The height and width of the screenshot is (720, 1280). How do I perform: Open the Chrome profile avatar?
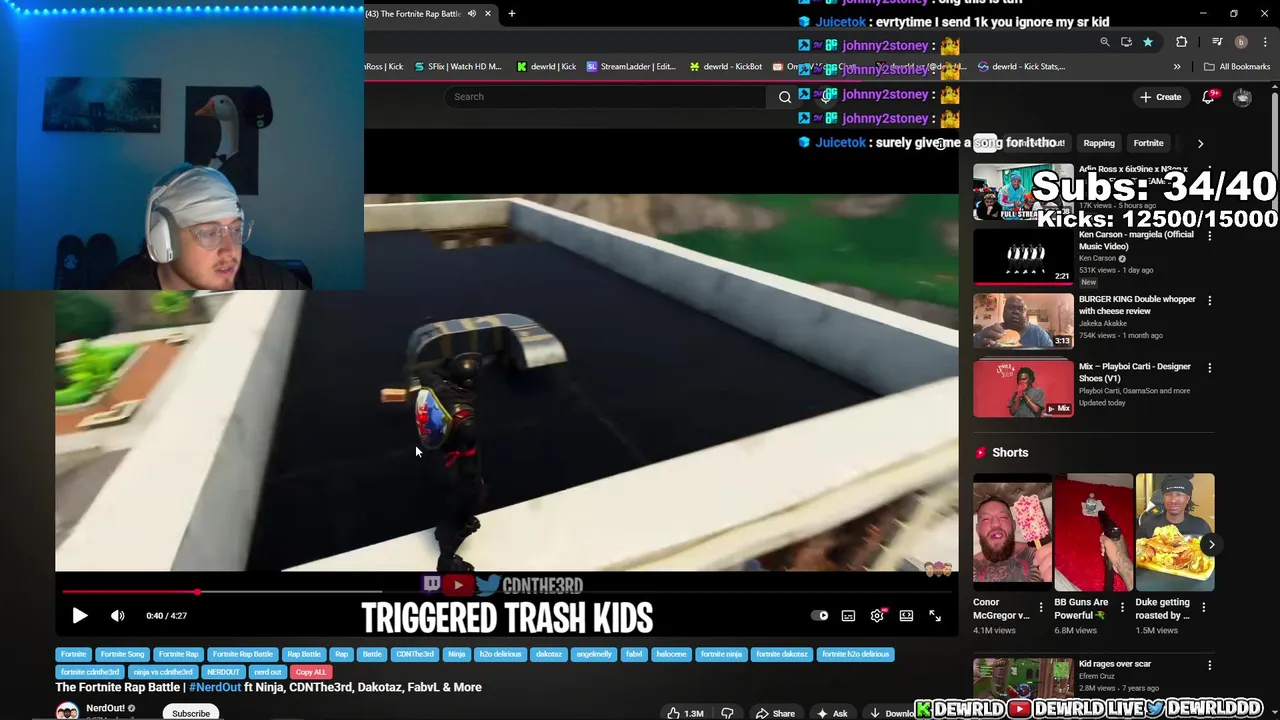[x=1241, y=42]
